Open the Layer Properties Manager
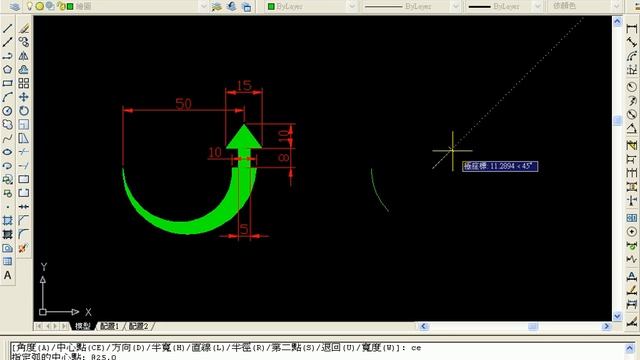This screenshot has width=640, height=360. point(15,6)
